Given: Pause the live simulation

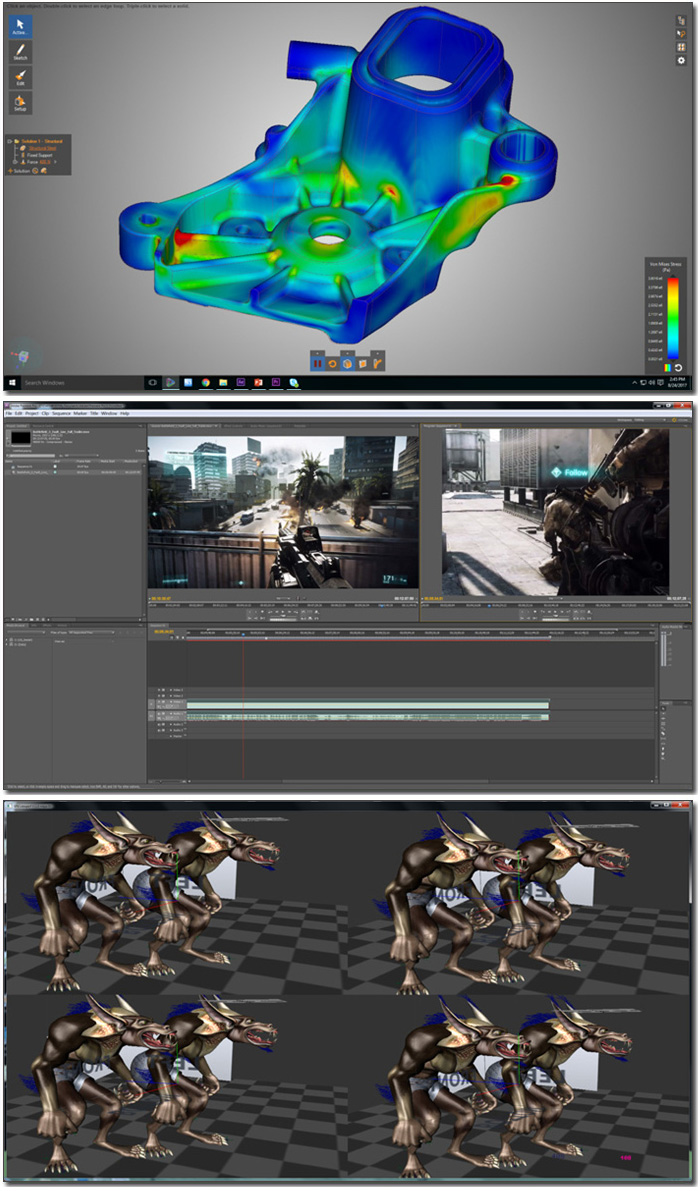Looking at the screenshot, I should [x=317, y=363].
